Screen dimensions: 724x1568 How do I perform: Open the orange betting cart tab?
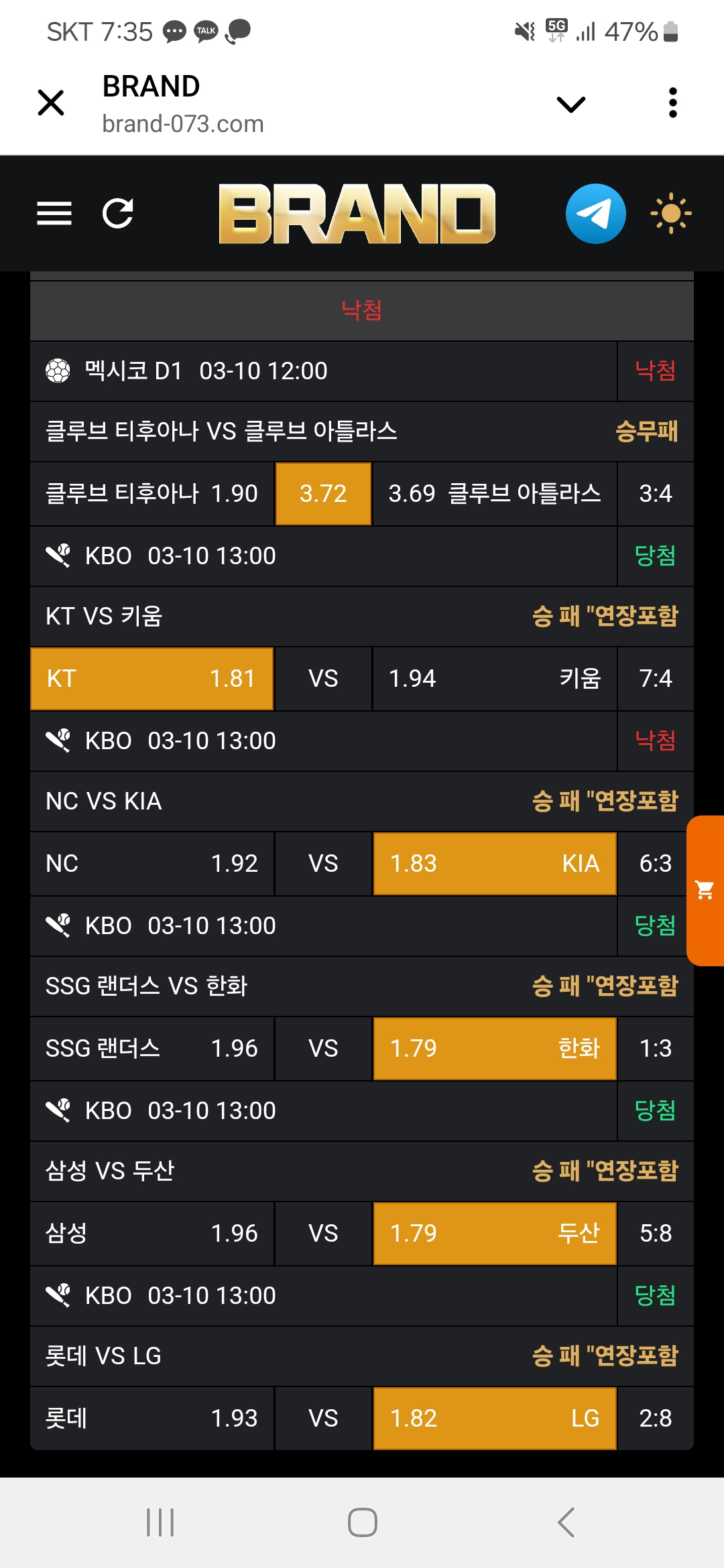coord(705,890)
